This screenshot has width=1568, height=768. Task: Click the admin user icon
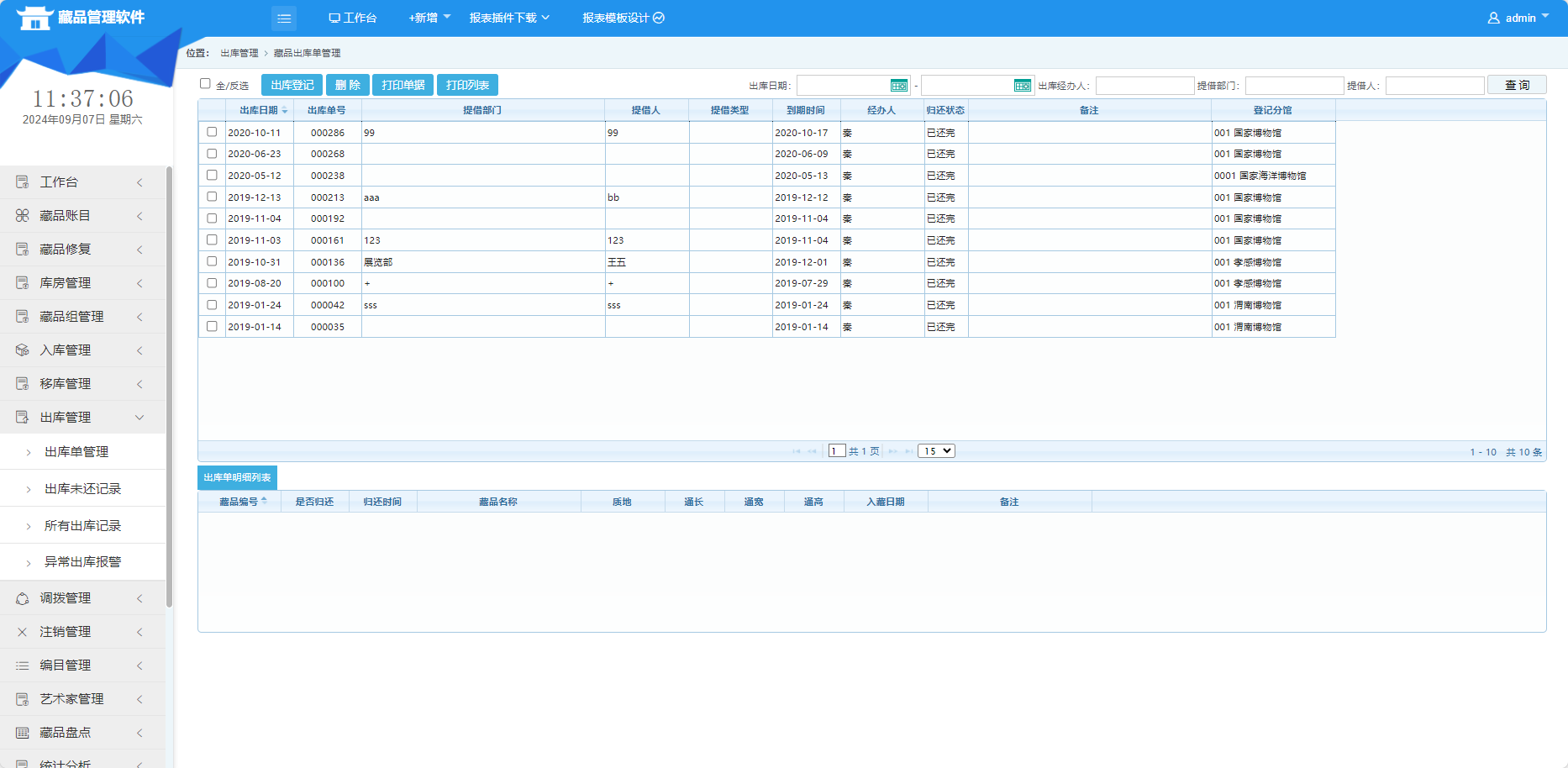(x=1493, y=18)
